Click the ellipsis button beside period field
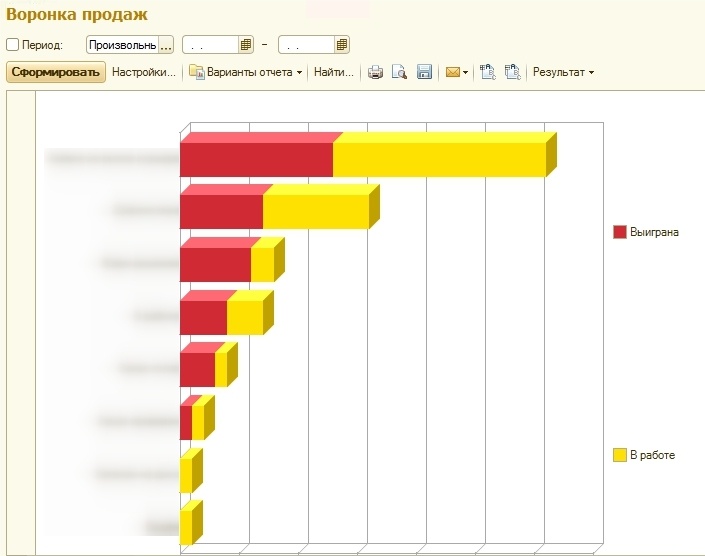This screenshot has width=705, height=556. coord(166,45)
